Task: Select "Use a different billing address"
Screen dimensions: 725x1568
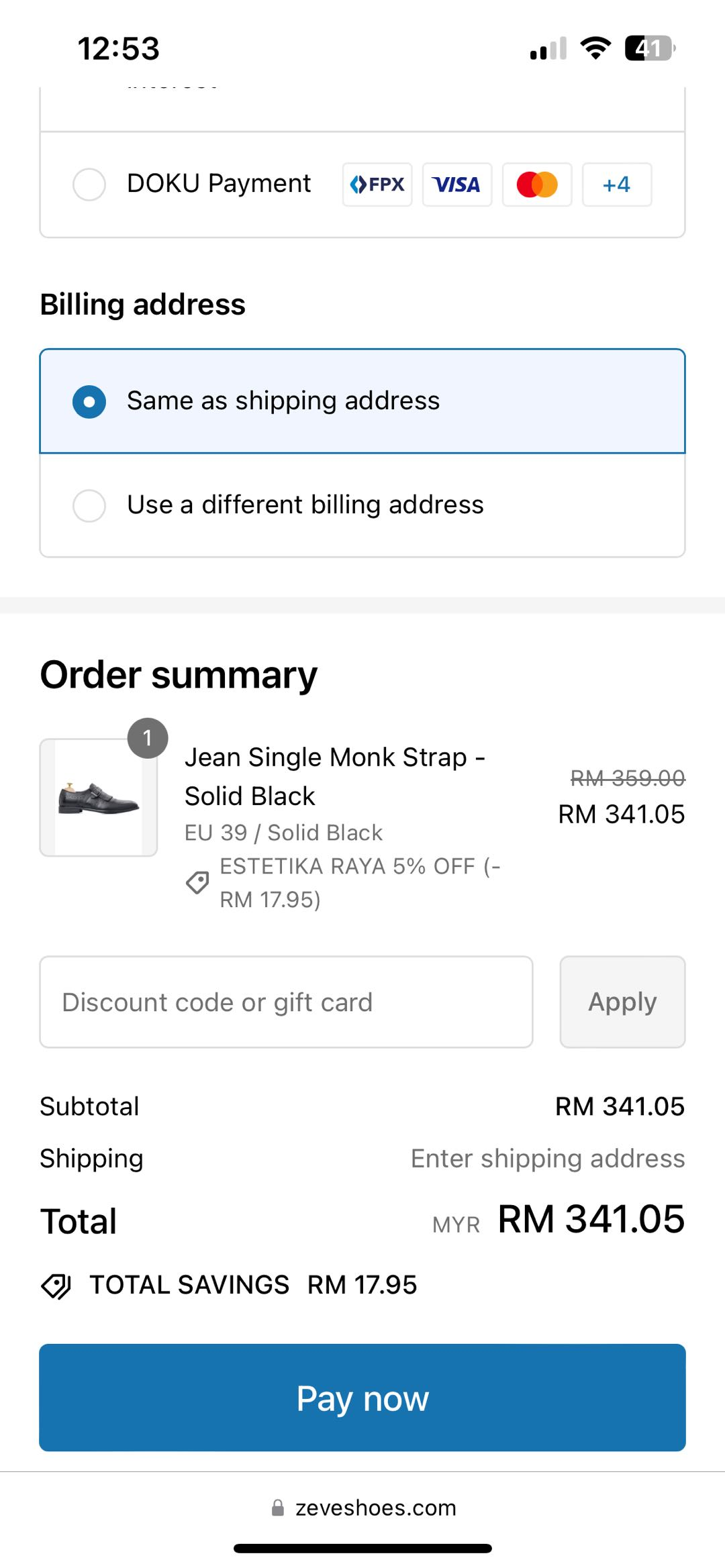Action: tap(89, 507)
